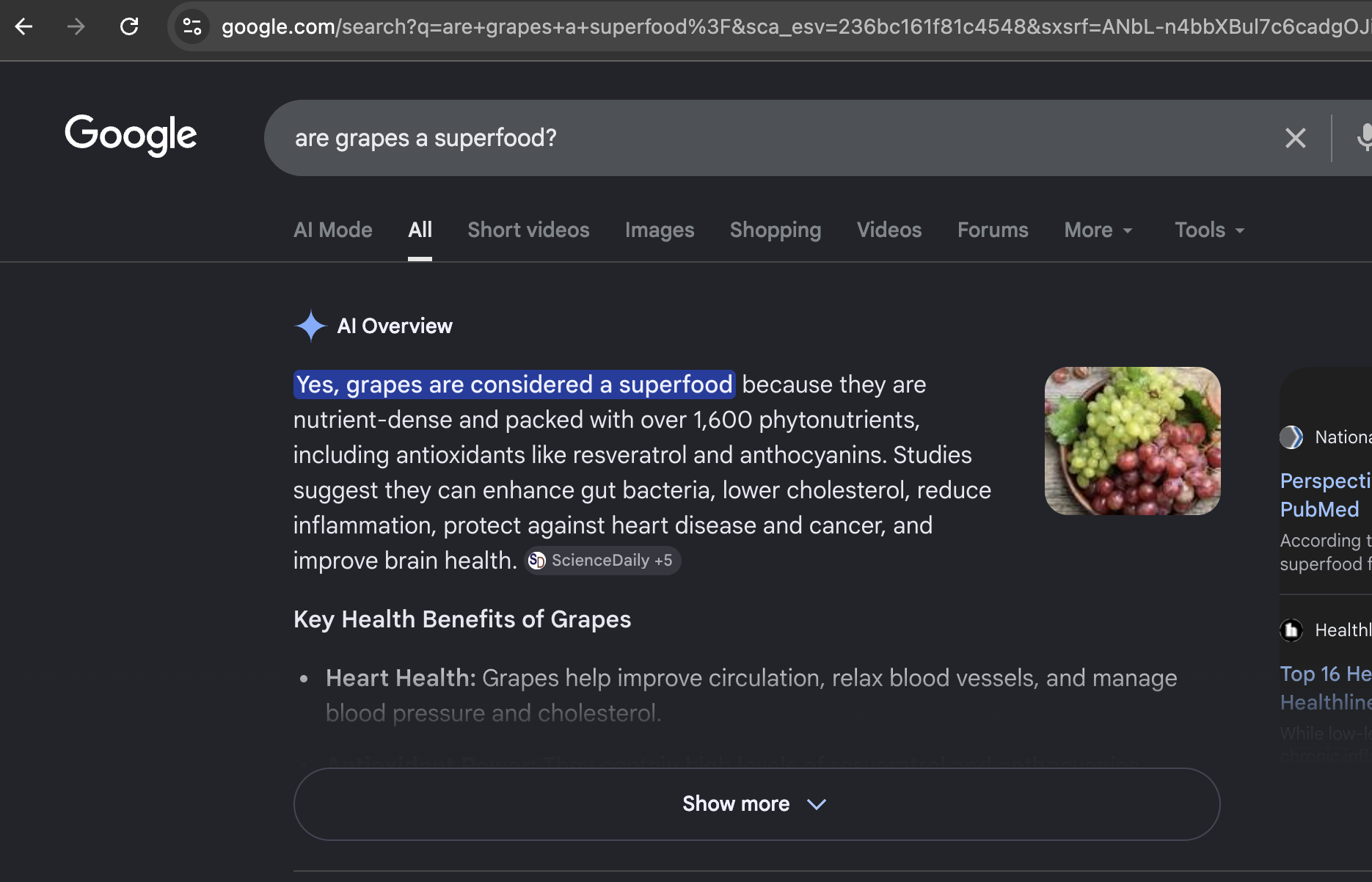Open the Top 16 He... Healthline link
This screenshot has height=882, width=1372.
pos(1326,688)
